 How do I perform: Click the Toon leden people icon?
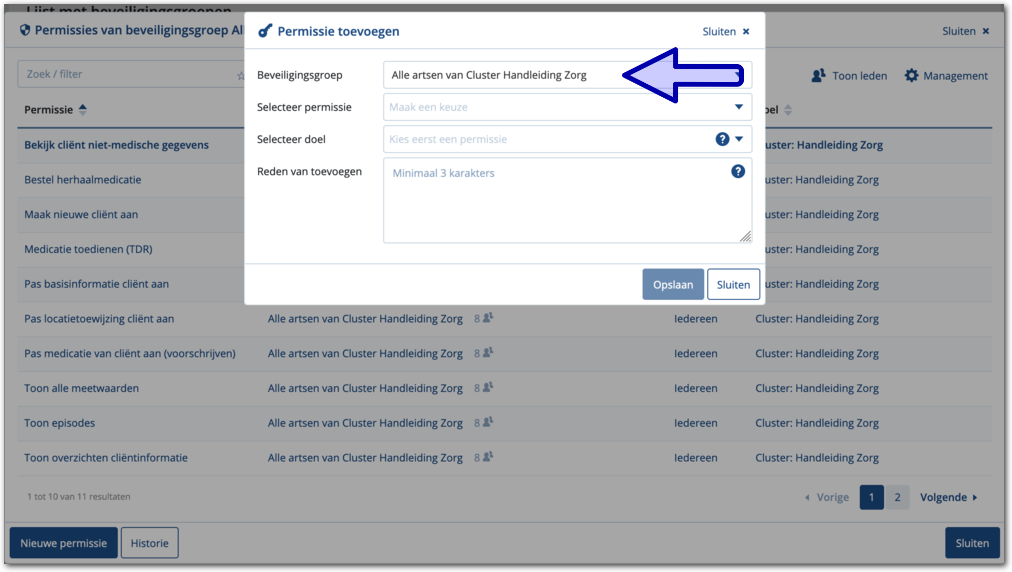coord(819,76)
